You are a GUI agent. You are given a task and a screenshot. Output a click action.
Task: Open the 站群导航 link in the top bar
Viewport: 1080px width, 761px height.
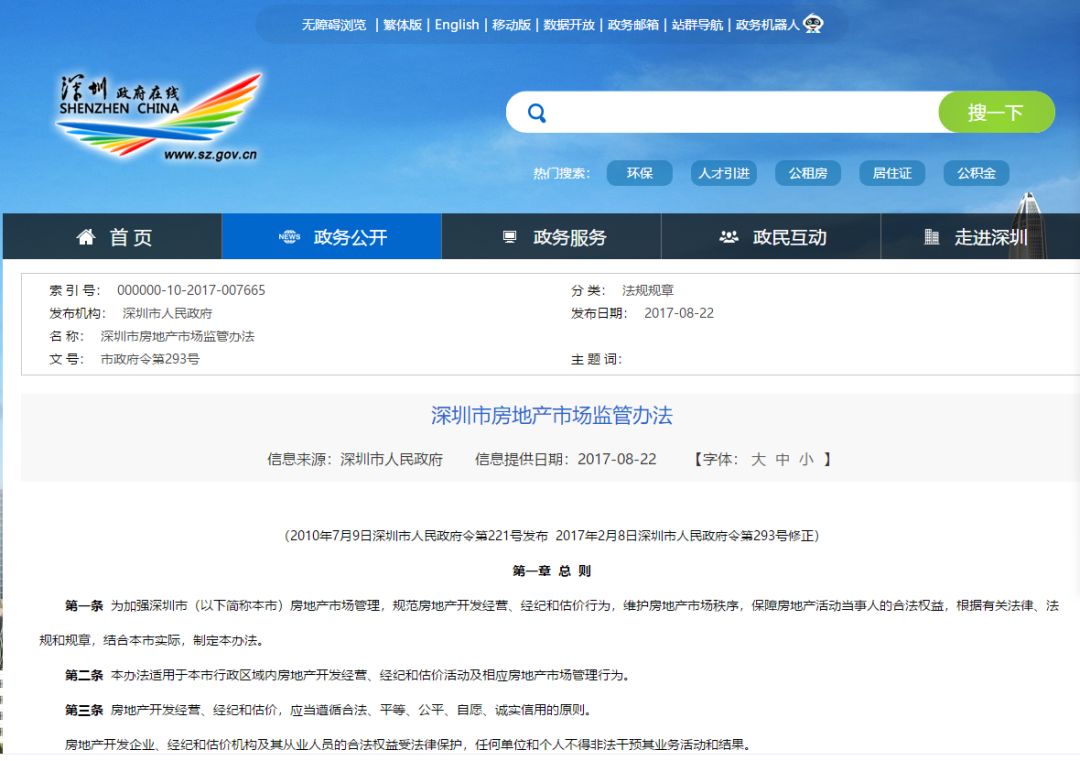(697, 25)
